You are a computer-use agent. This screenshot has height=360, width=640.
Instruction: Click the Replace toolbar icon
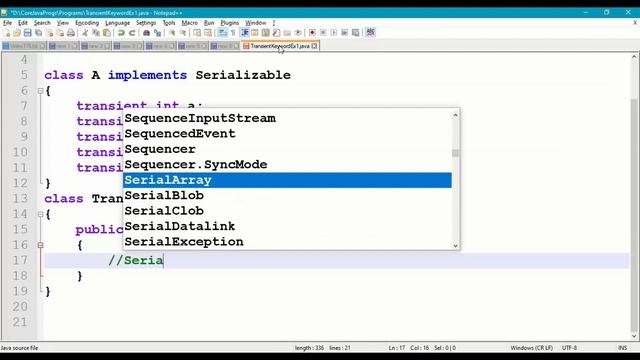tap(157, 33)
